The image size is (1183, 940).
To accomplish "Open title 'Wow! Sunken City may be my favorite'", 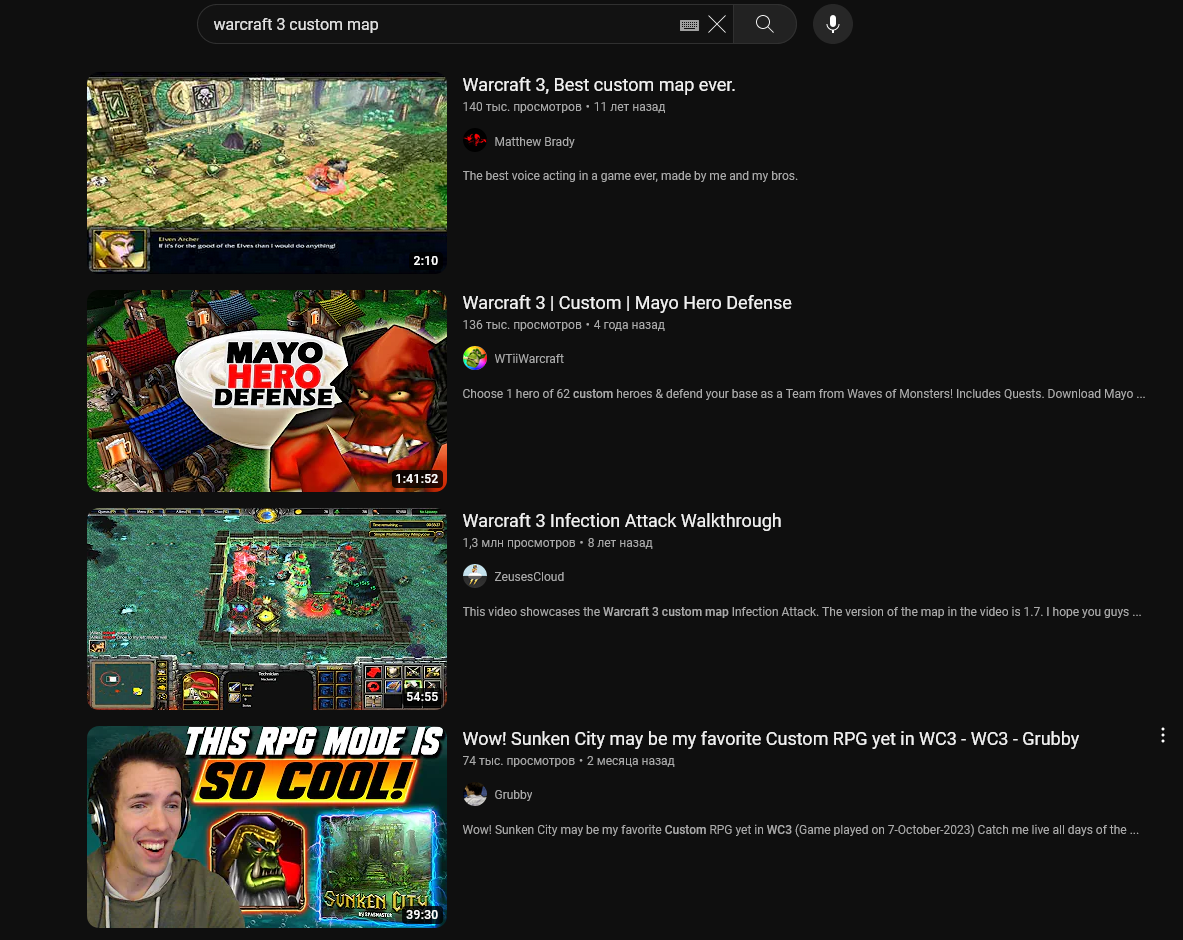I will [770, 739].
